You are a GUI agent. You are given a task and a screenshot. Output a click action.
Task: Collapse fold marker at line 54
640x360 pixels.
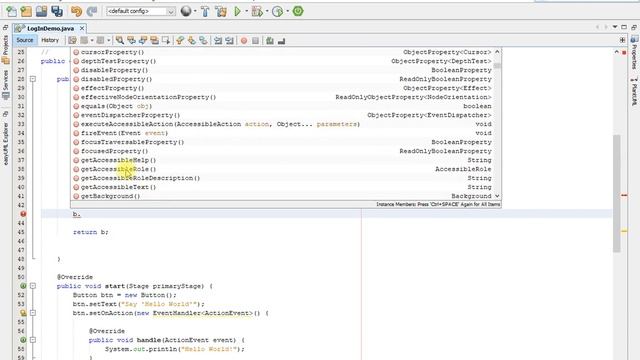pos(33,313)
